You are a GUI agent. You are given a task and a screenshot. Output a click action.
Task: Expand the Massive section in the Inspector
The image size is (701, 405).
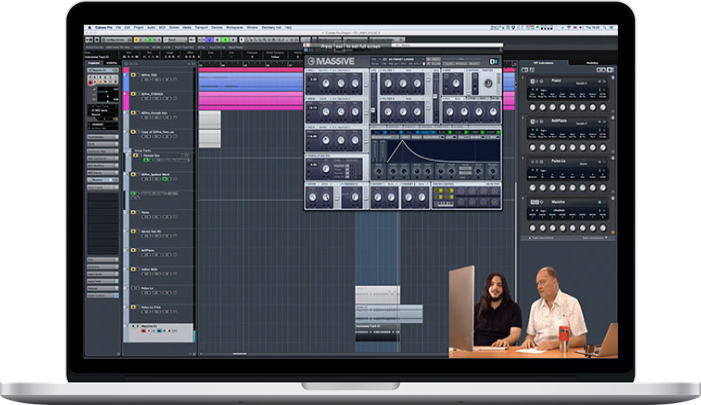click(102, 180)
